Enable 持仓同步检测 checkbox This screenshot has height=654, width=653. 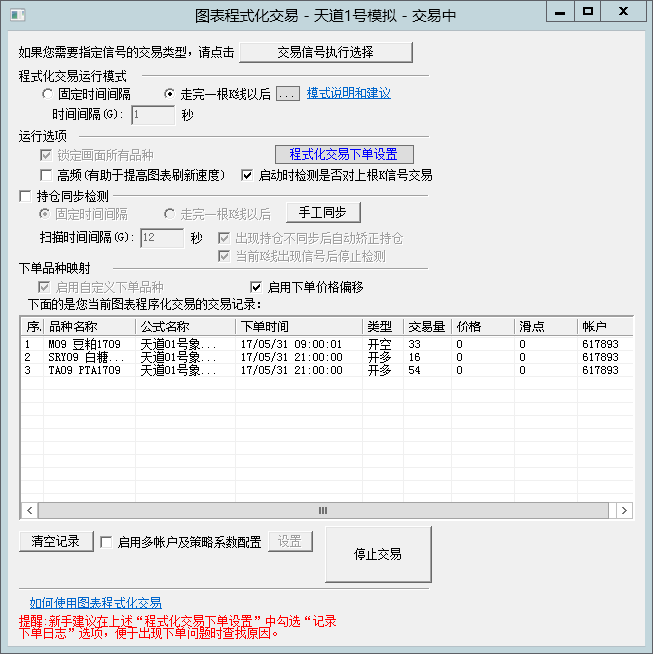(x=25, y=196)
